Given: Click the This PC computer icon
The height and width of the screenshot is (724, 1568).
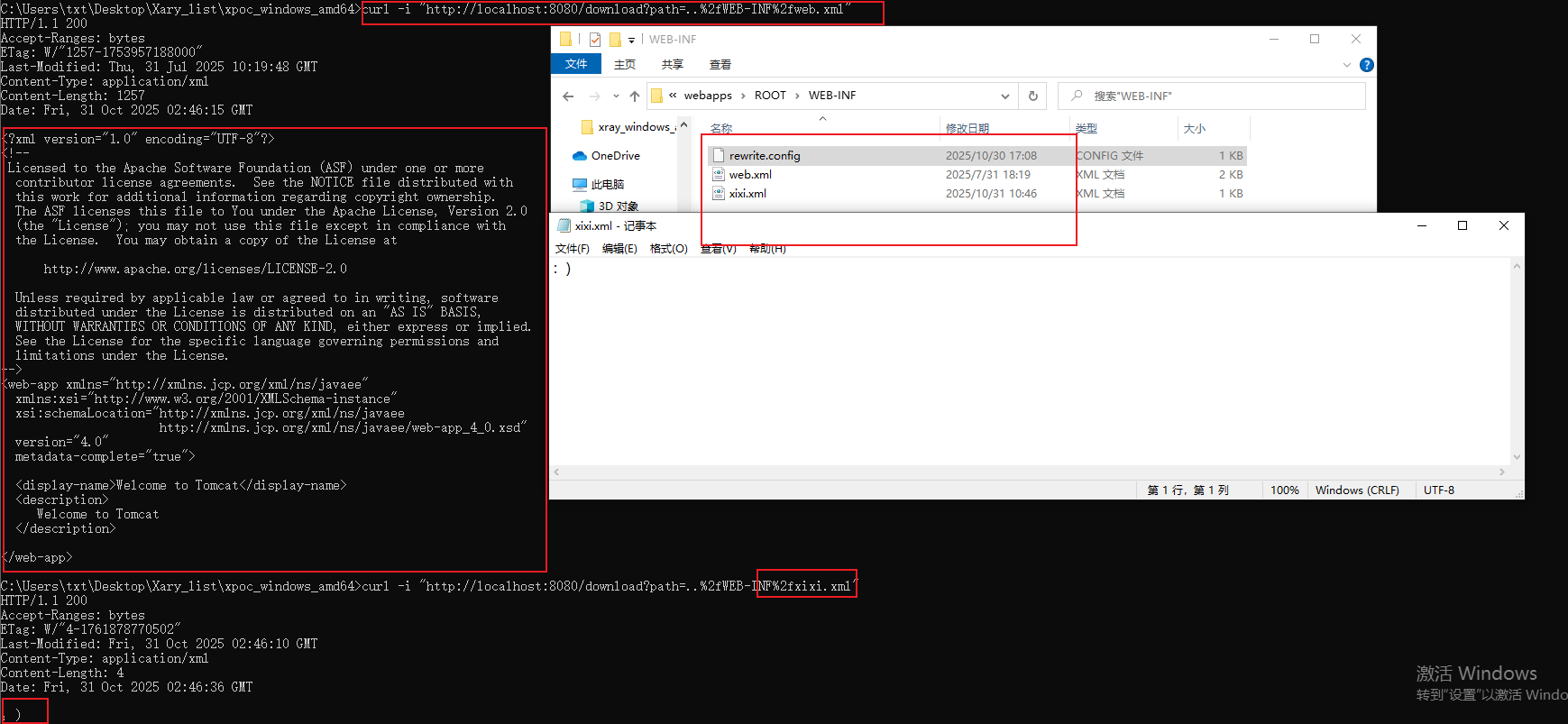Looking at the screenshot, I should 580,184.
